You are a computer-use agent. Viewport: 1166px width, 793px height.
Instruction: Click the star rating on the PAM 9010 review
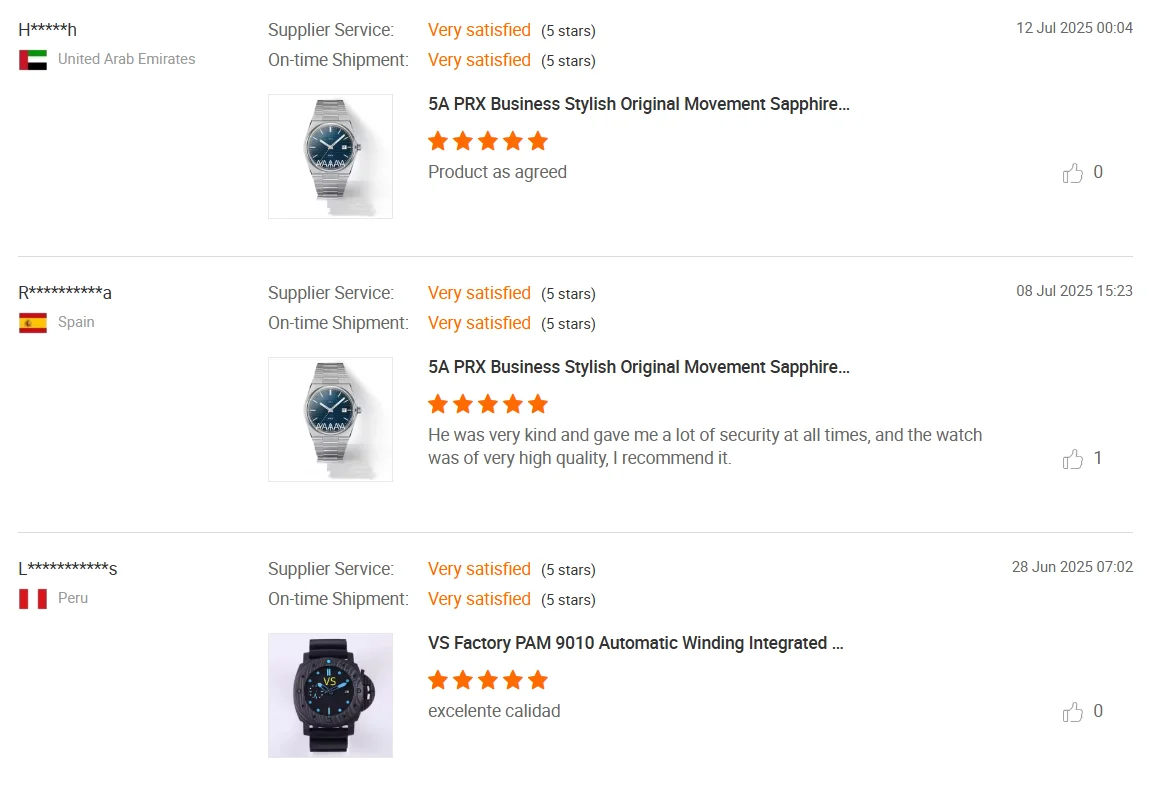tap(488, 681)
